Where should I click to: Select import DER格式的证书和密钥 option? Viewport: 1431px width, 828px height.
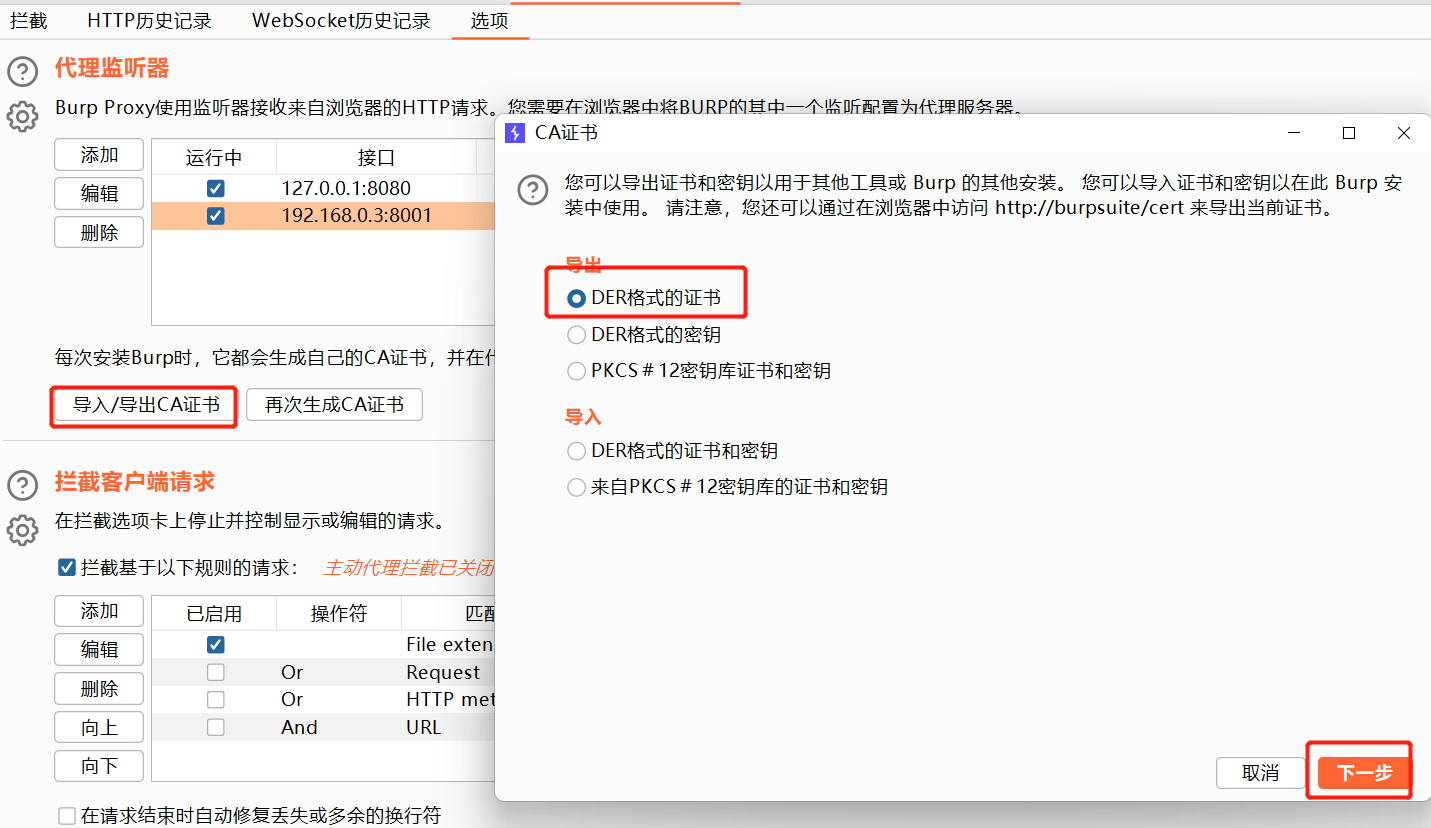point(576,451)
